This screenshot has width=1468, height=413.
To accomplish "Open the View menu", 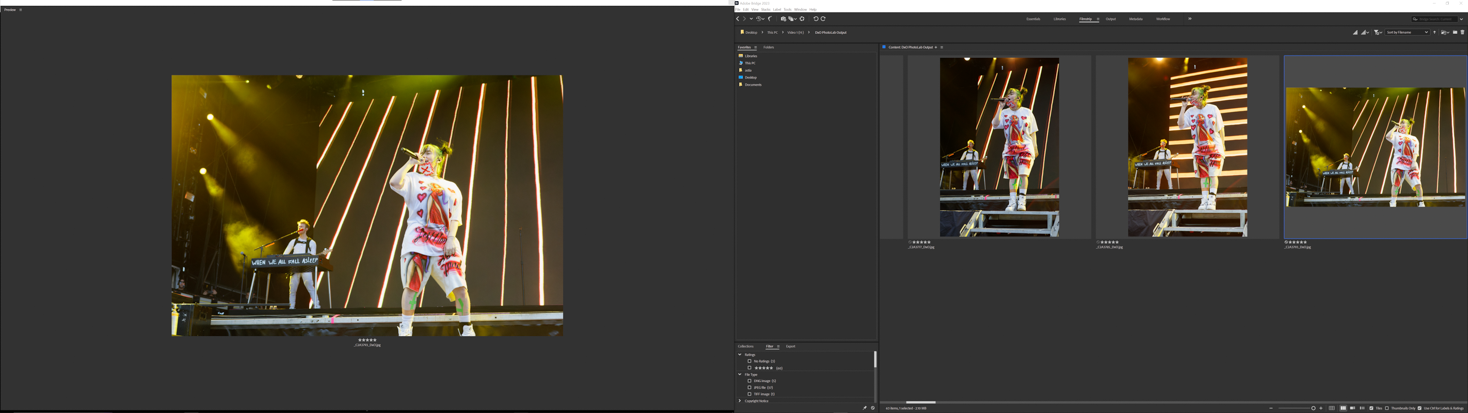I will tap(755, 9).
